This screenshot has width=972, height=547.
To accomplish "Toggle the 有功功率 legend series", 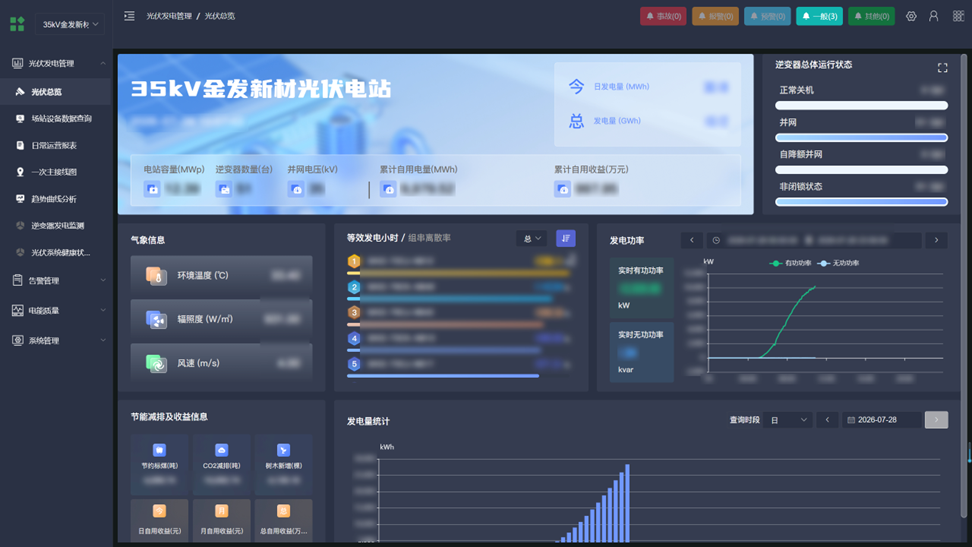I will (790, 263).
